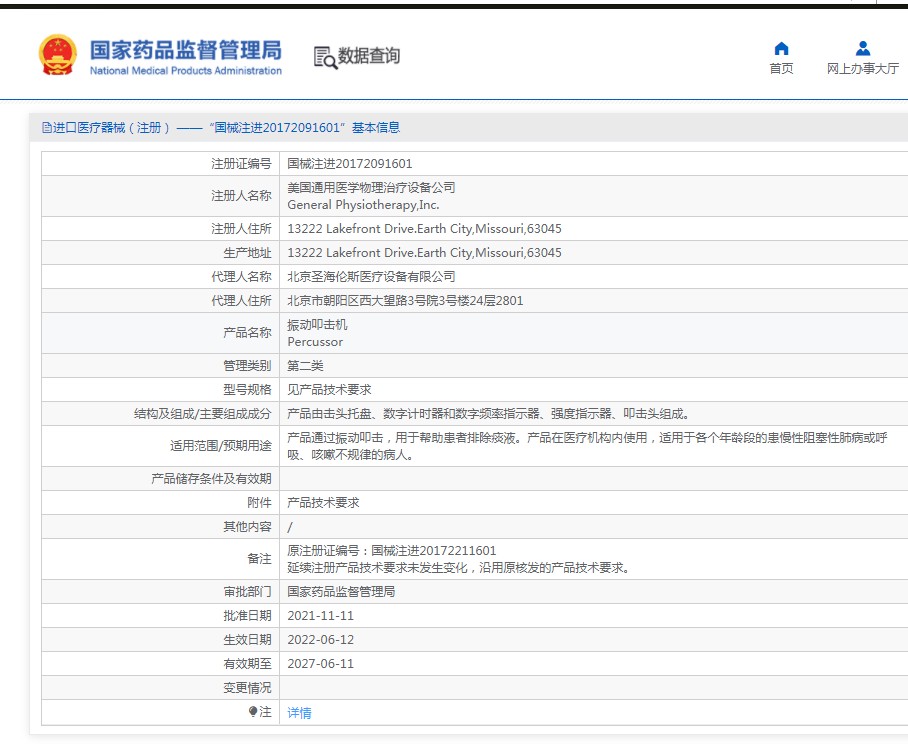Click the national emblem logo

tap(57, 55)
